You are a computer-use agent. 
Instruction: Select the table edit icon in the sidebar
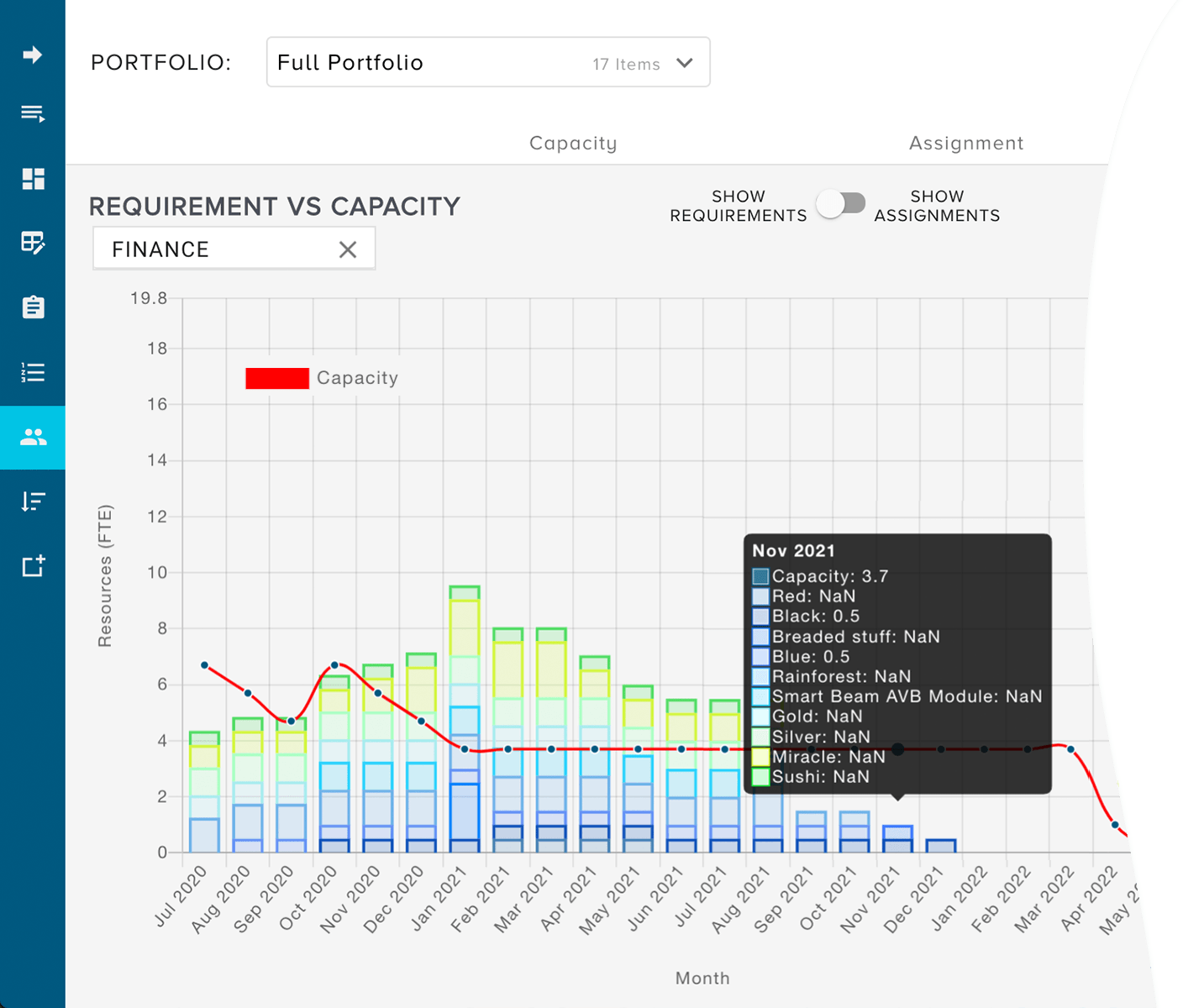[x=33, y=244]
